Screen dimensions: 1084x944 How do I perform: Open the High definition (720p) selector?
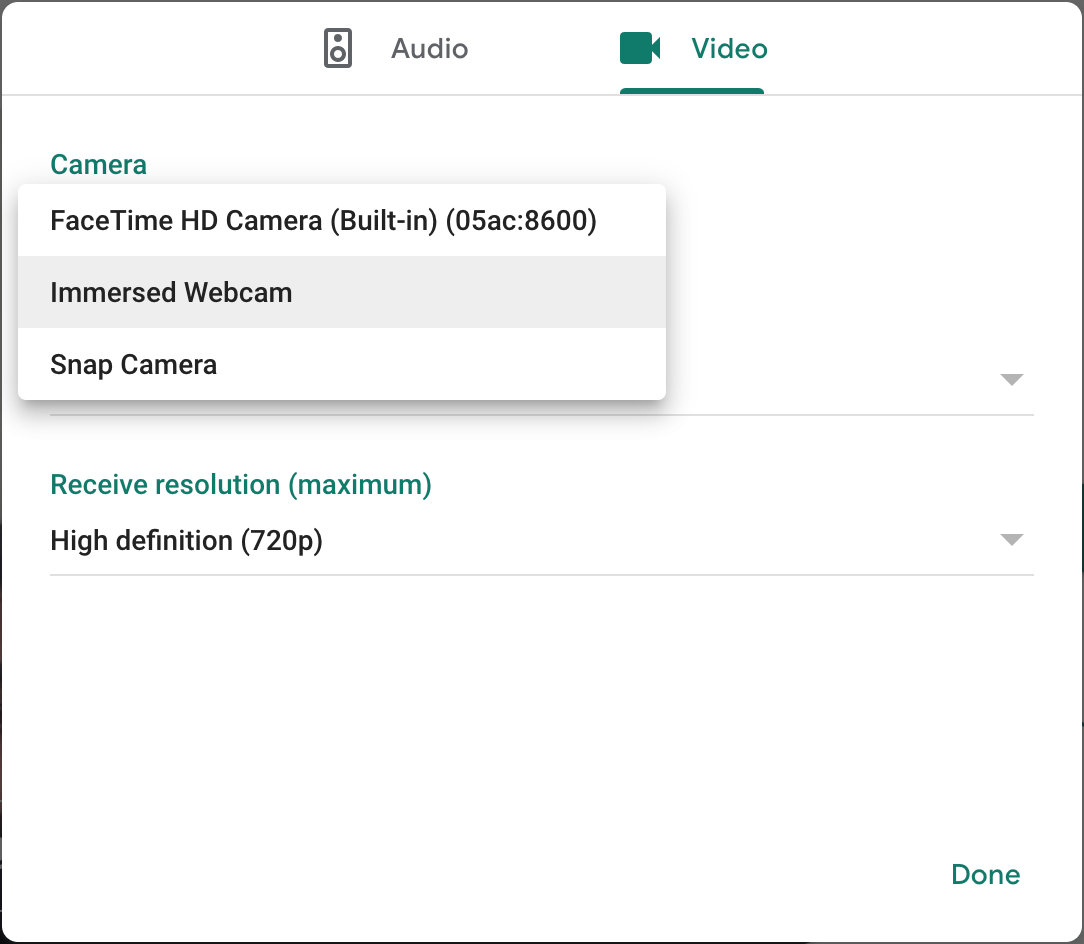(186, 541)
